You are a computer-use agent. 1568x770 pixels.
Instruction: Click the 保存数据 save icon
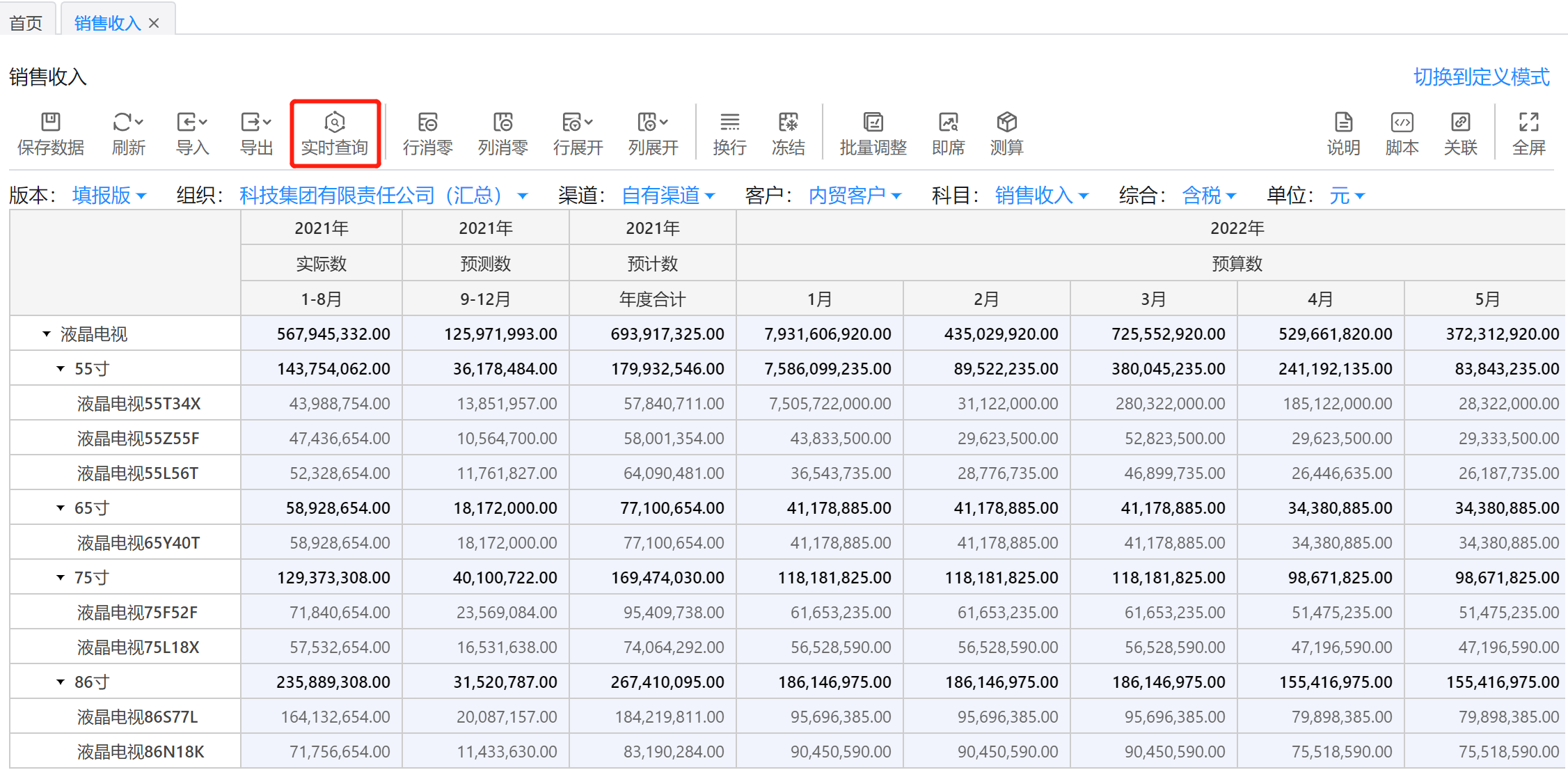pos(51,123)
